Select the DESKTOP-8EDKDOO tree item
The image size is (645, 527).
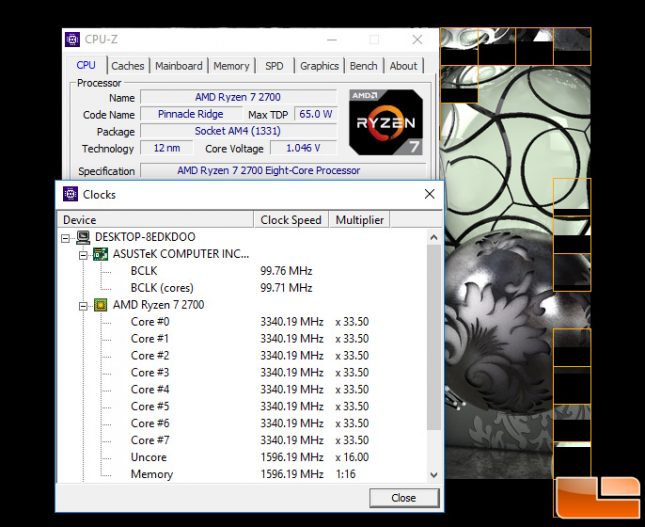click(x=145, y=237)
